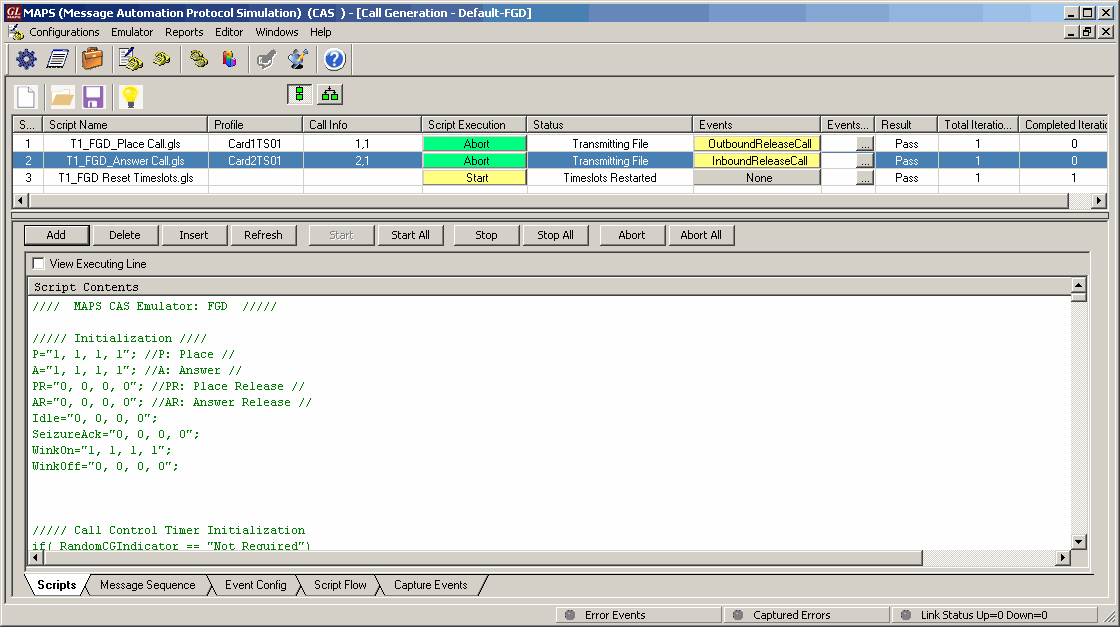Open the None events dropdown in row 3
1120x627 pixels.
[757, 178]
